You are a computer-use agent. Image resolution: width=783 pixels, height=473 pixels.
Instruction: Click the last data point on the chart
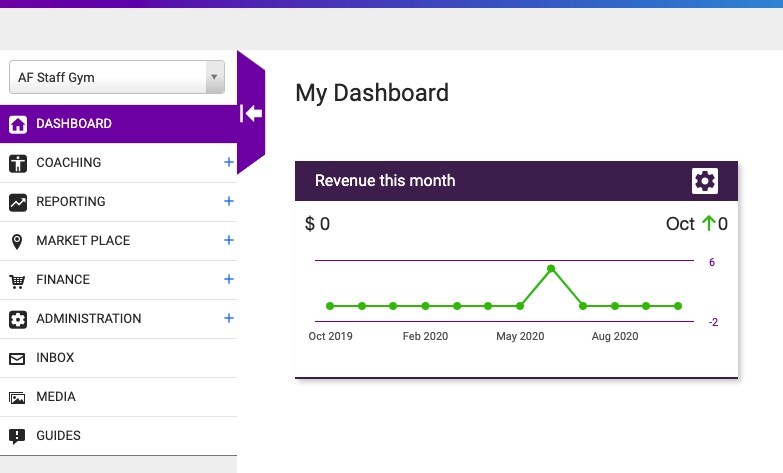678,306
